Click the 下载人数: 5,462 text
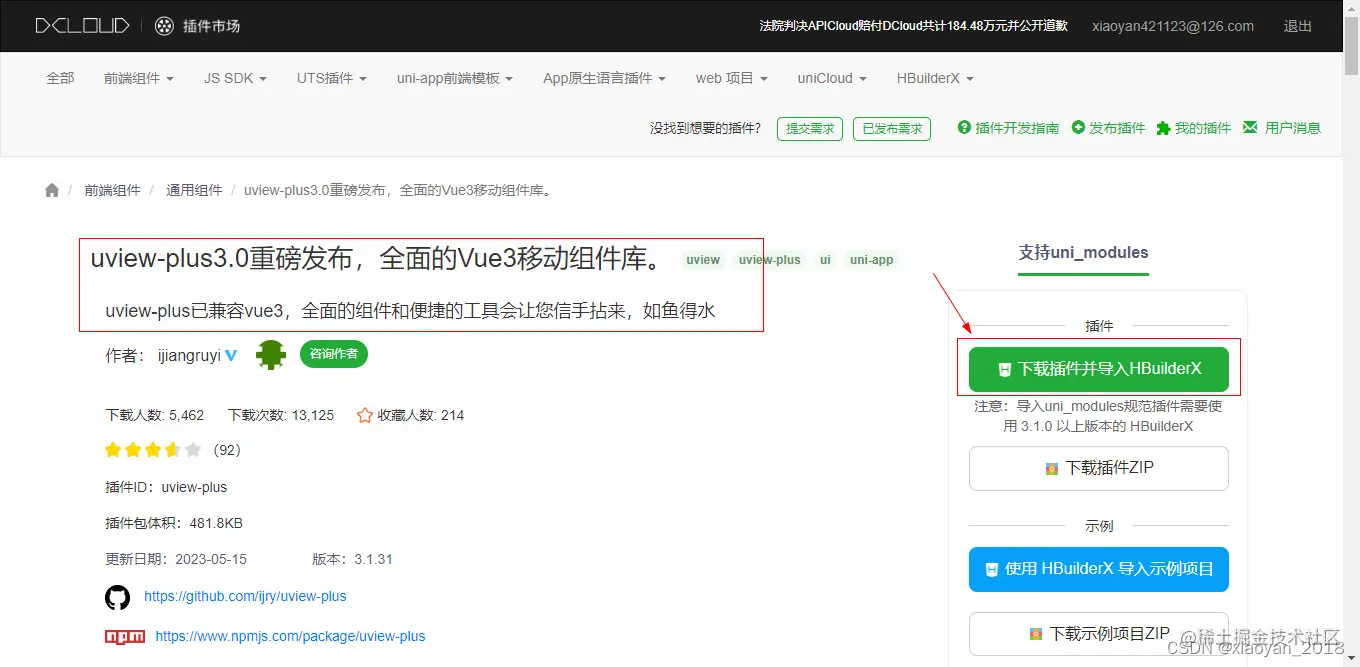This screenshot has width=1360, height=667. point(155,415)
